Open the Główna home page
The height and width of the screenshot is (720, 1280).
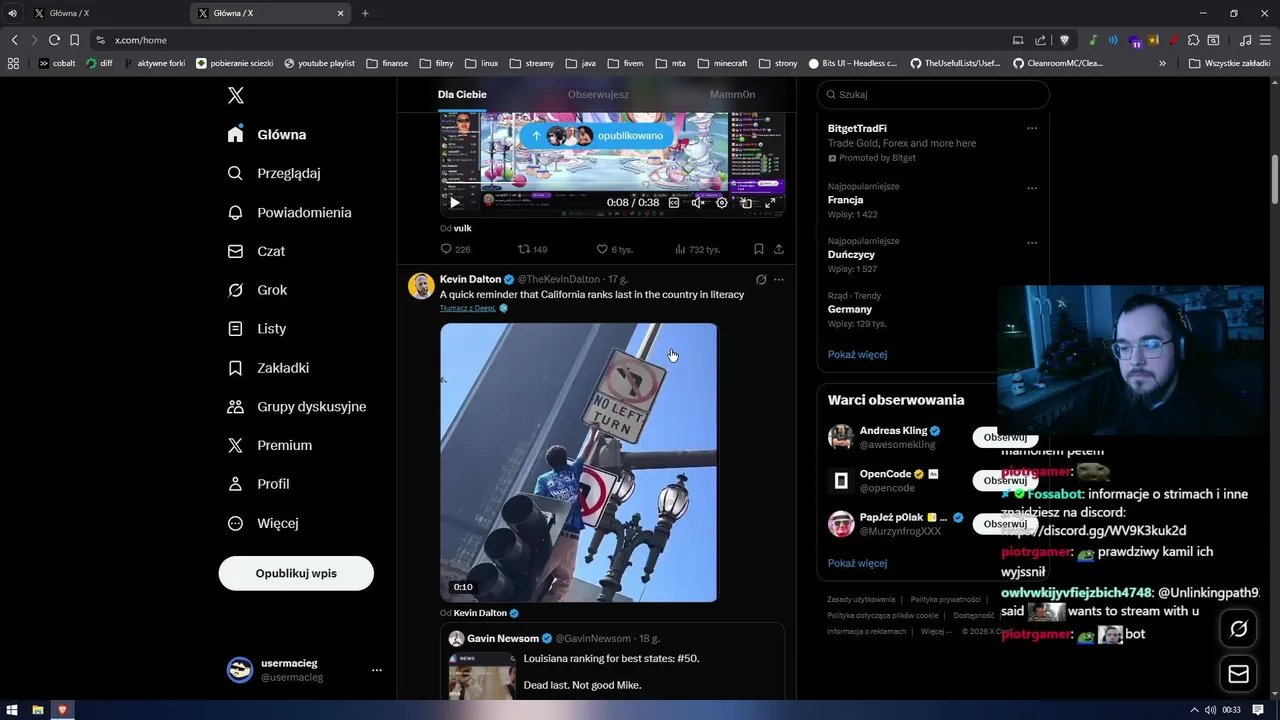point(267,134)
